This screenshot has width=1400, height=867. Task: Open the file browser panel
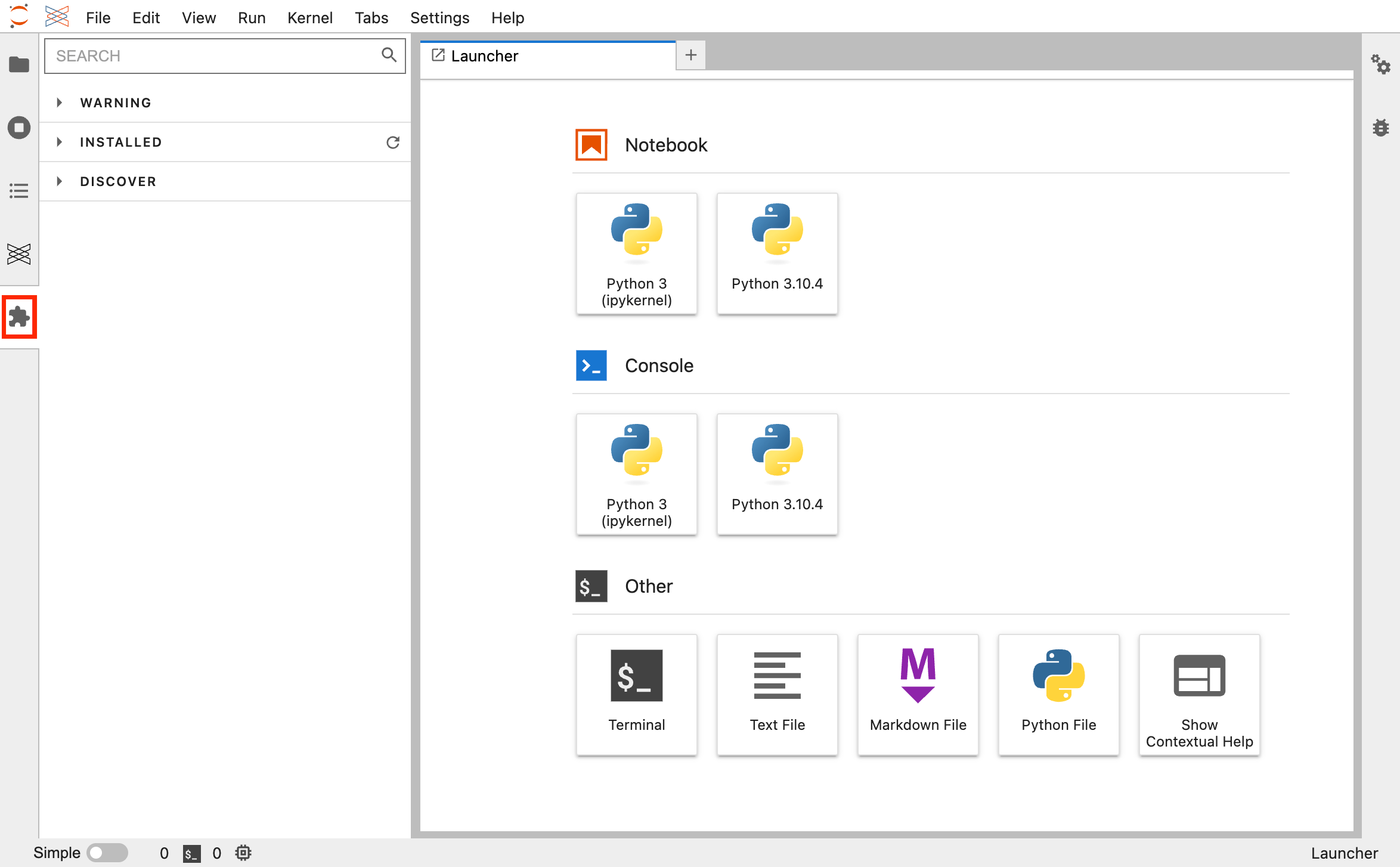[x=18, y=64]
